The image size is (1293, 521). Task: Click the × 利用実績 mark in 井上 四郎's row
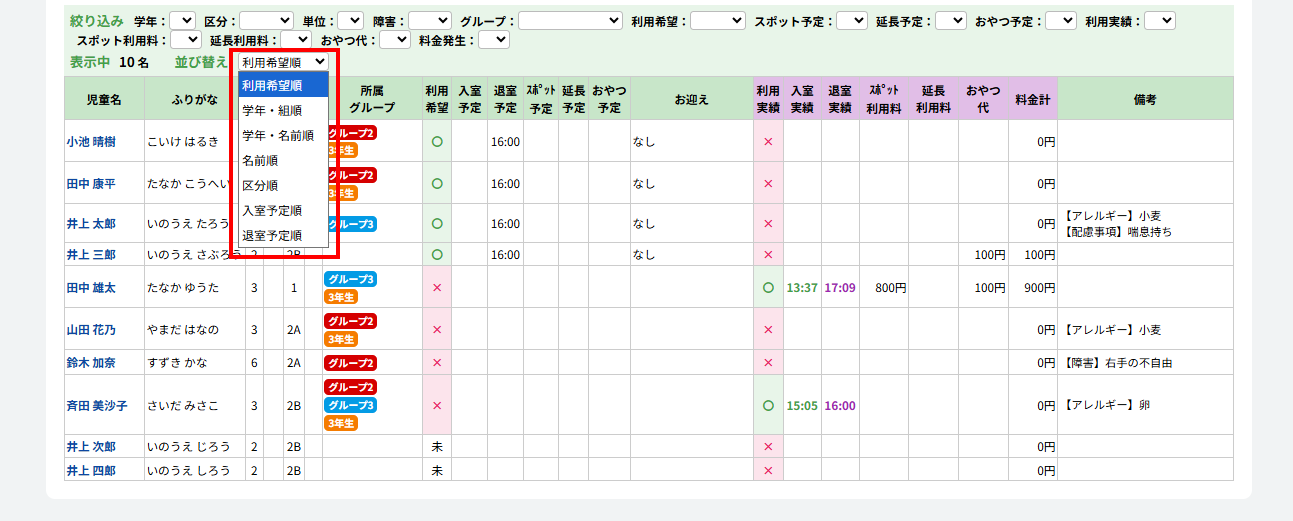tap(768, 471)
